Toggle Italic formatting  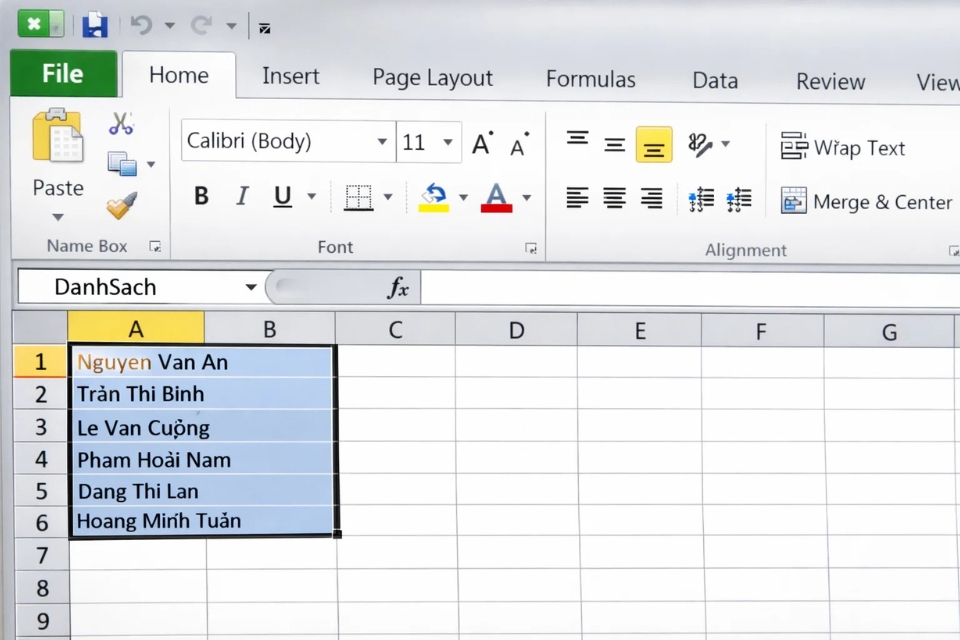pyautogui.click(x=241, y=196)
